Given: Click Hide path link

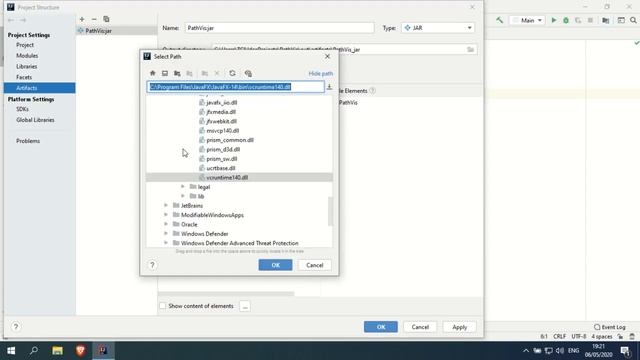Looking at the screenshot, I should [320, 73].
